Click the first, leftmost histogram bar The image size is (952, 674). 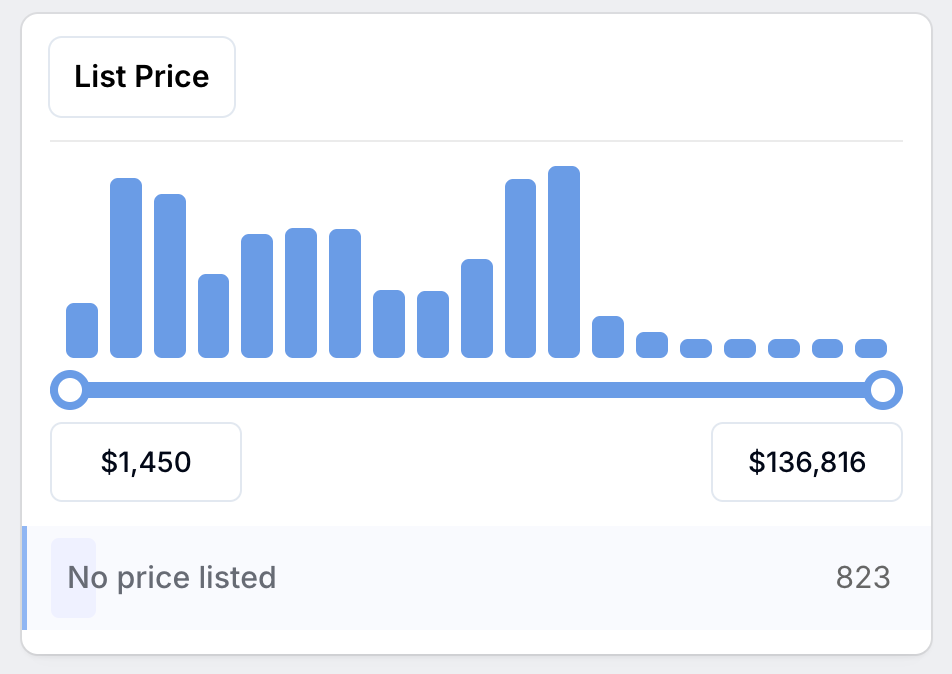point(82,330)
